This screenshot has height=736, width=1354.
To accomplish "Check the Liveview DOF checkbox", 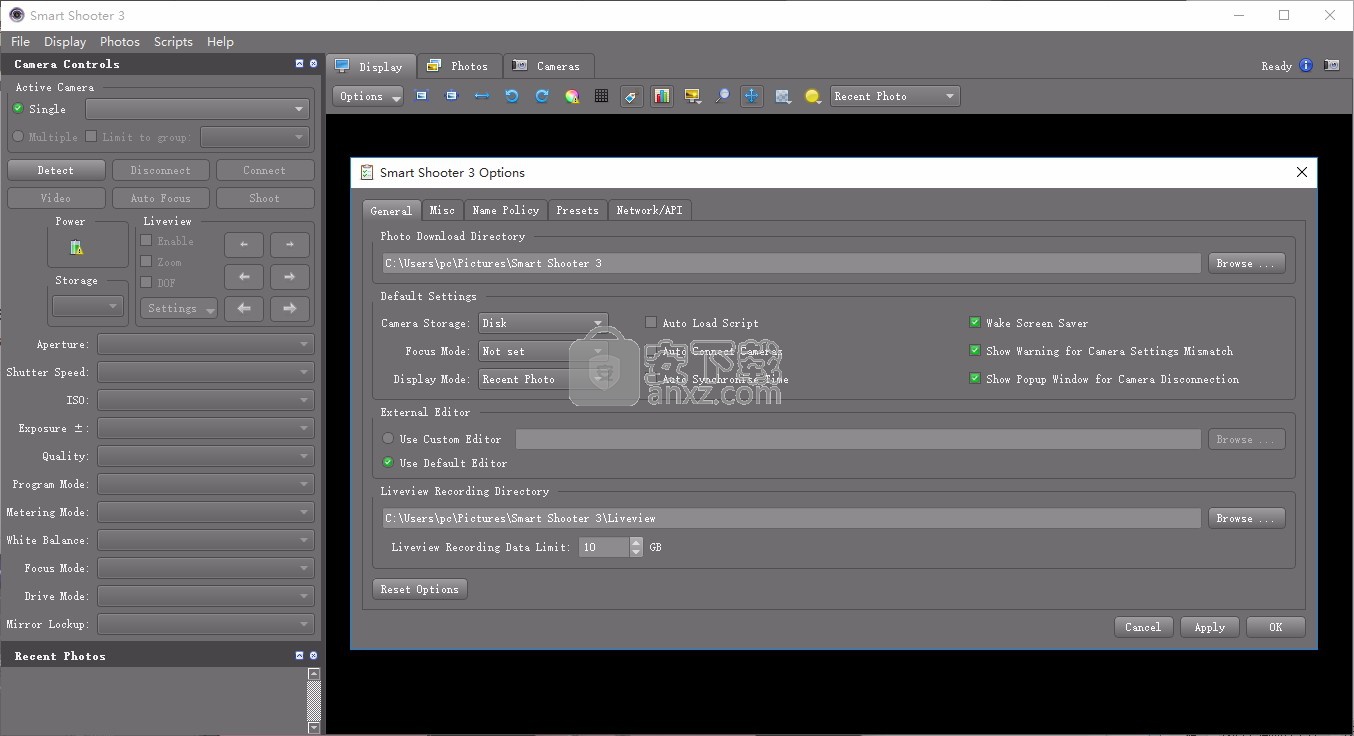I will coord(146,283).
